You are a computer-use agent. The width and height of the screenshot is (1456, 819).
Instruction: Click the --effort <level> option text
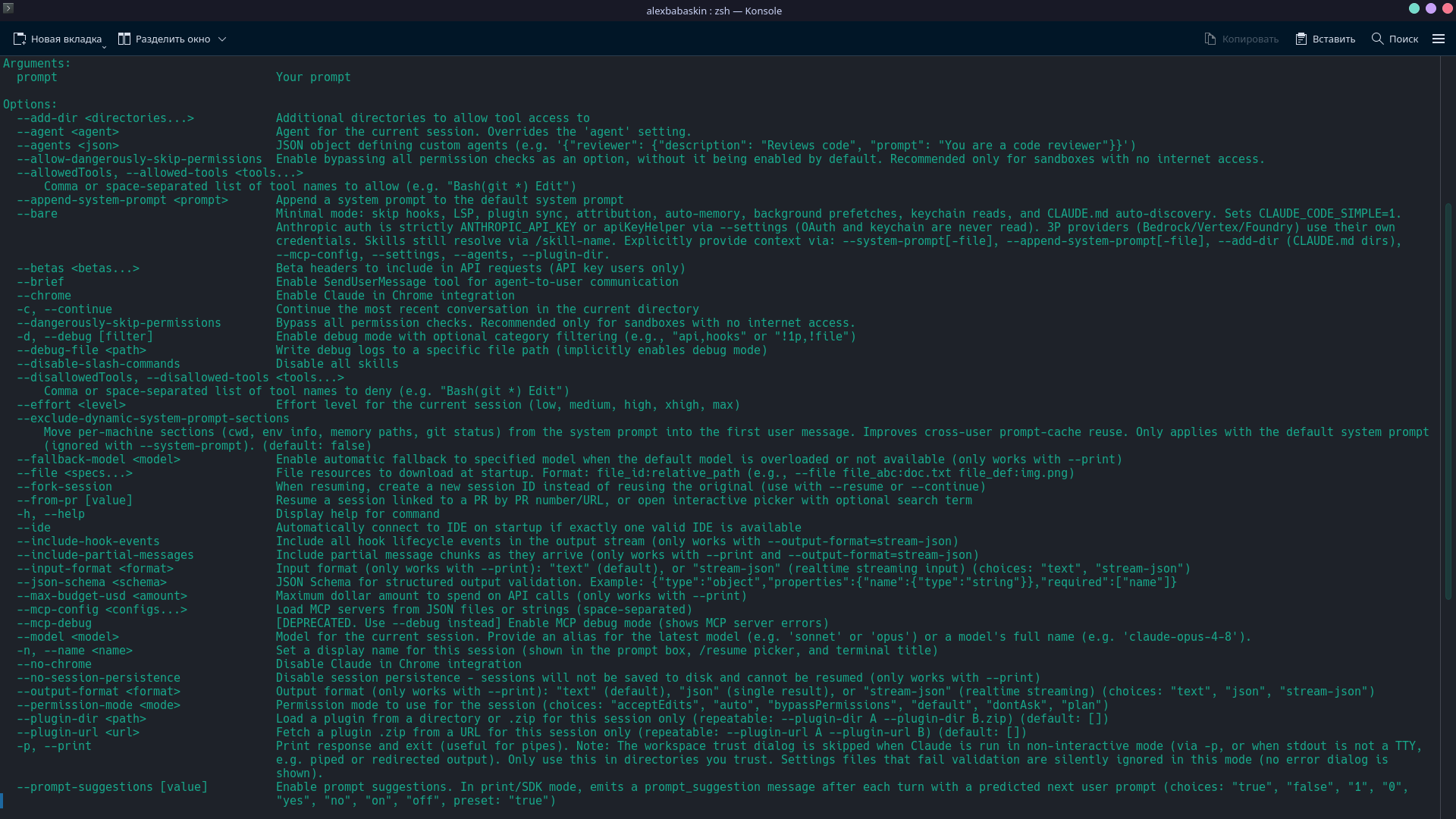pyautogui.click(x=71, y=405)
